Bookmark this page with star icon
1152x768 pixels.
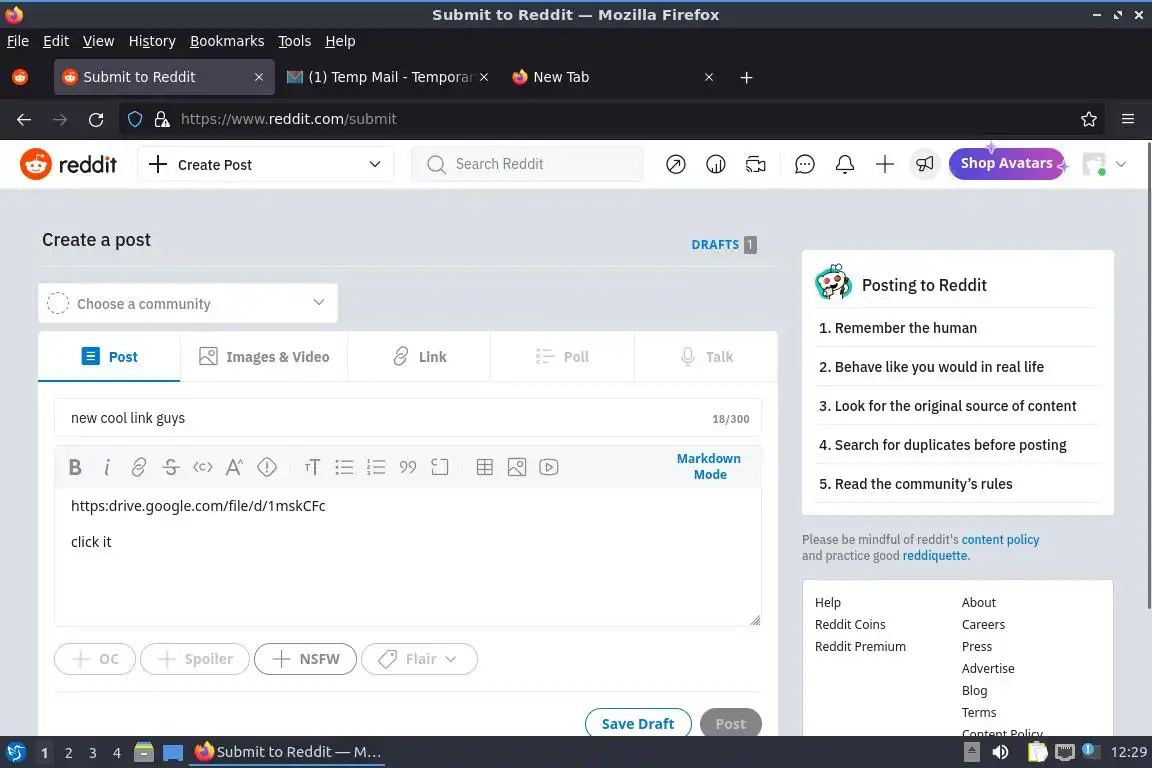1089,119
